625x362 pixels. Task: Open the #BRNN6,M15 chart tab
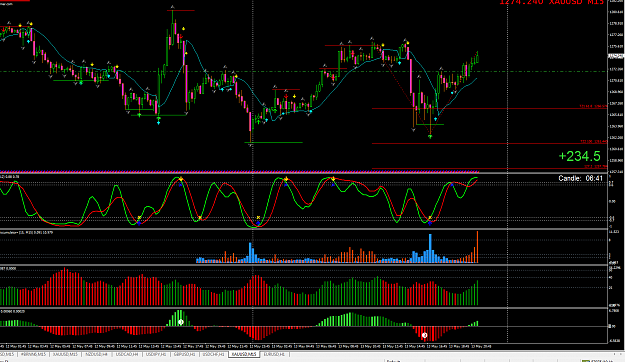coord(33,354)
